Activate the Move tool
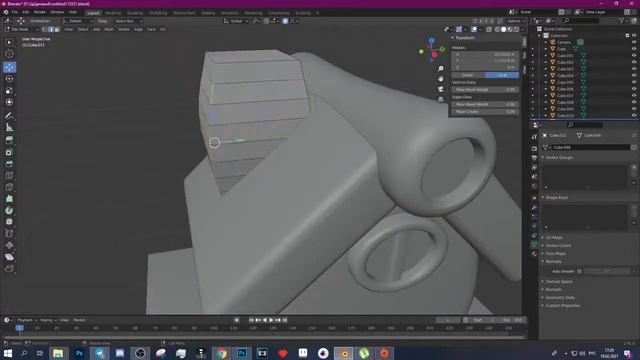 pos(9,67)
